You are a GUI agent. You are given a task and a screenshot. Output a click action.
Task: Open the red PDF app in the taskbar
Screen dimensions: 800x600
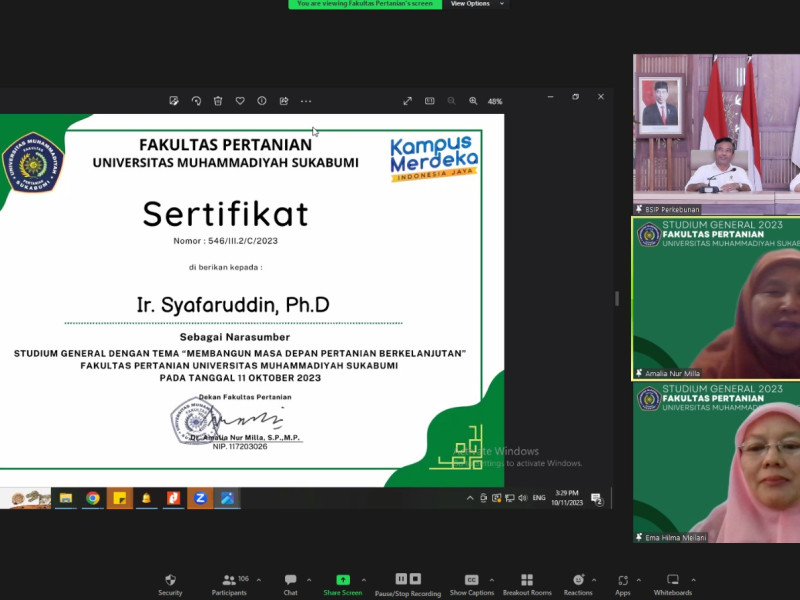click(173, 498)
